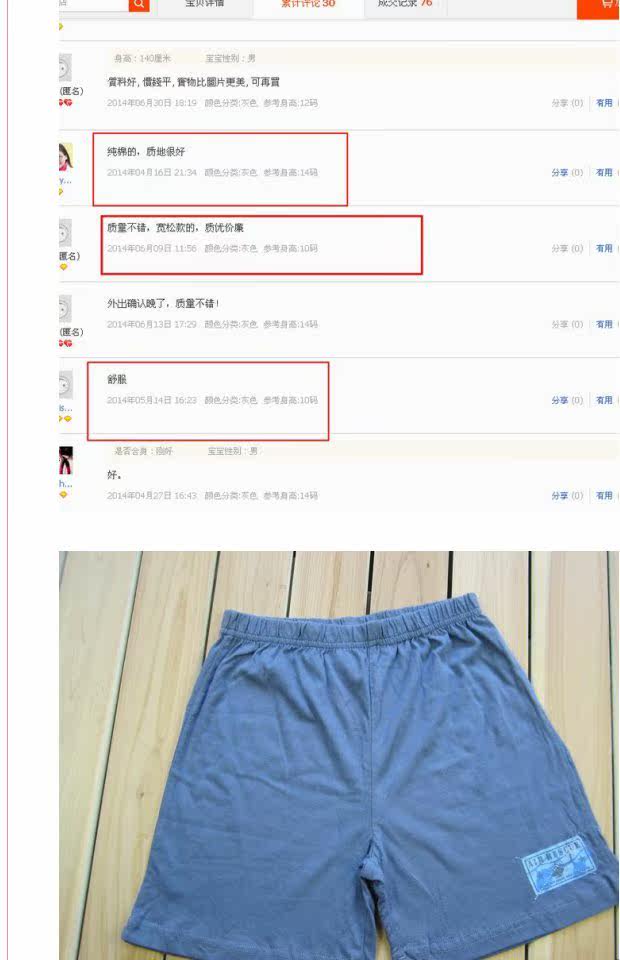Viewport: 620px width, 960px height.
Task: Click the orange cart button at top right
Action: pos(599,7)
